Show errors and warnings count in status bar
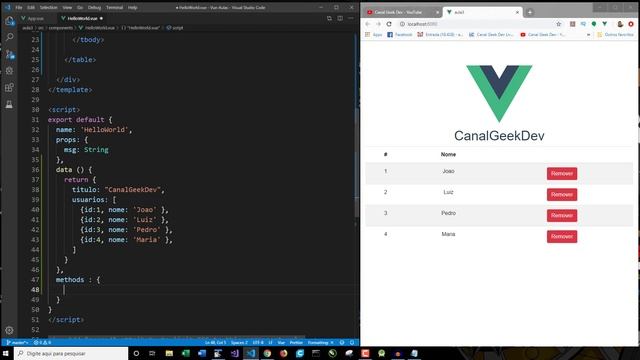 tap(42, 342)
